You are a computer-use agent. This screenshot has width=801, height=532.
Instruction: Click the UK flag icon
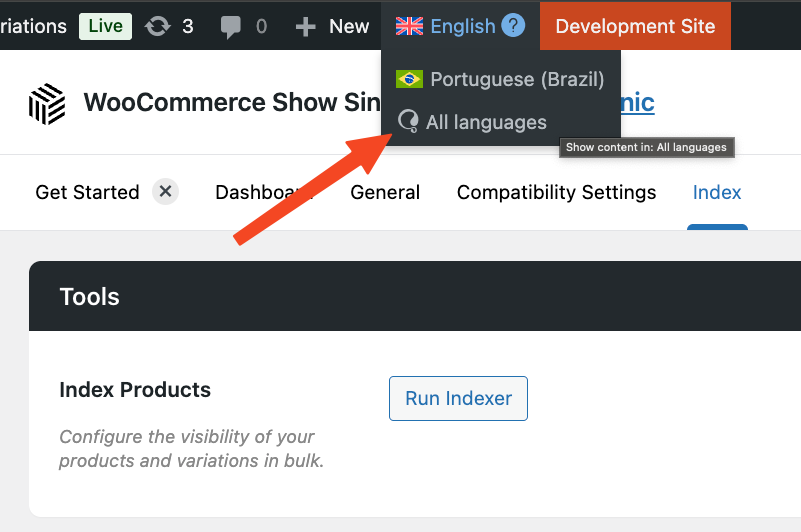click(x=409, y=26)
